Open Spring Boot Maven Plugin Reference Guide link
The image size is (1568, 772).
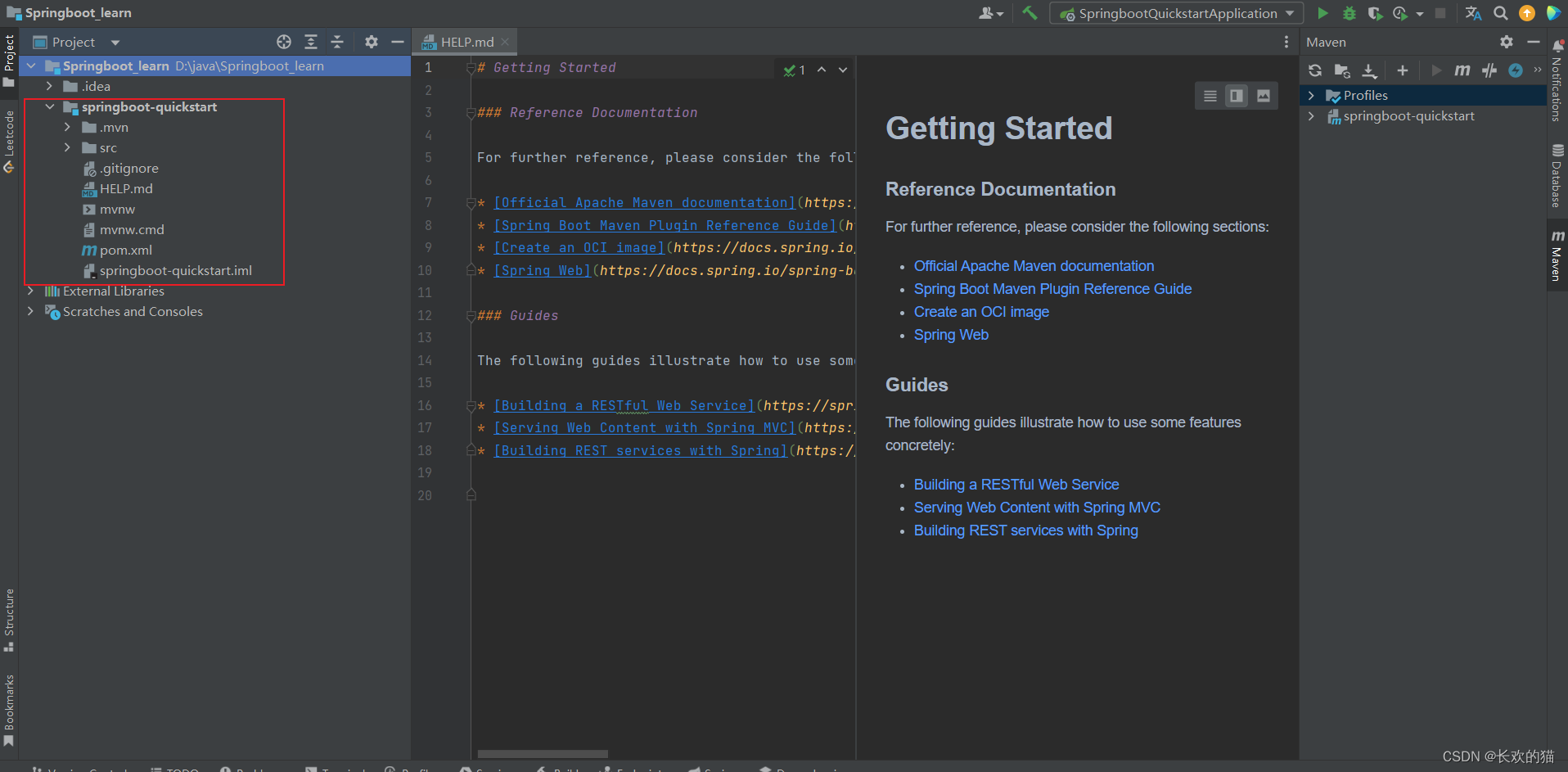pyautogui.click(x=1052, y=289)
